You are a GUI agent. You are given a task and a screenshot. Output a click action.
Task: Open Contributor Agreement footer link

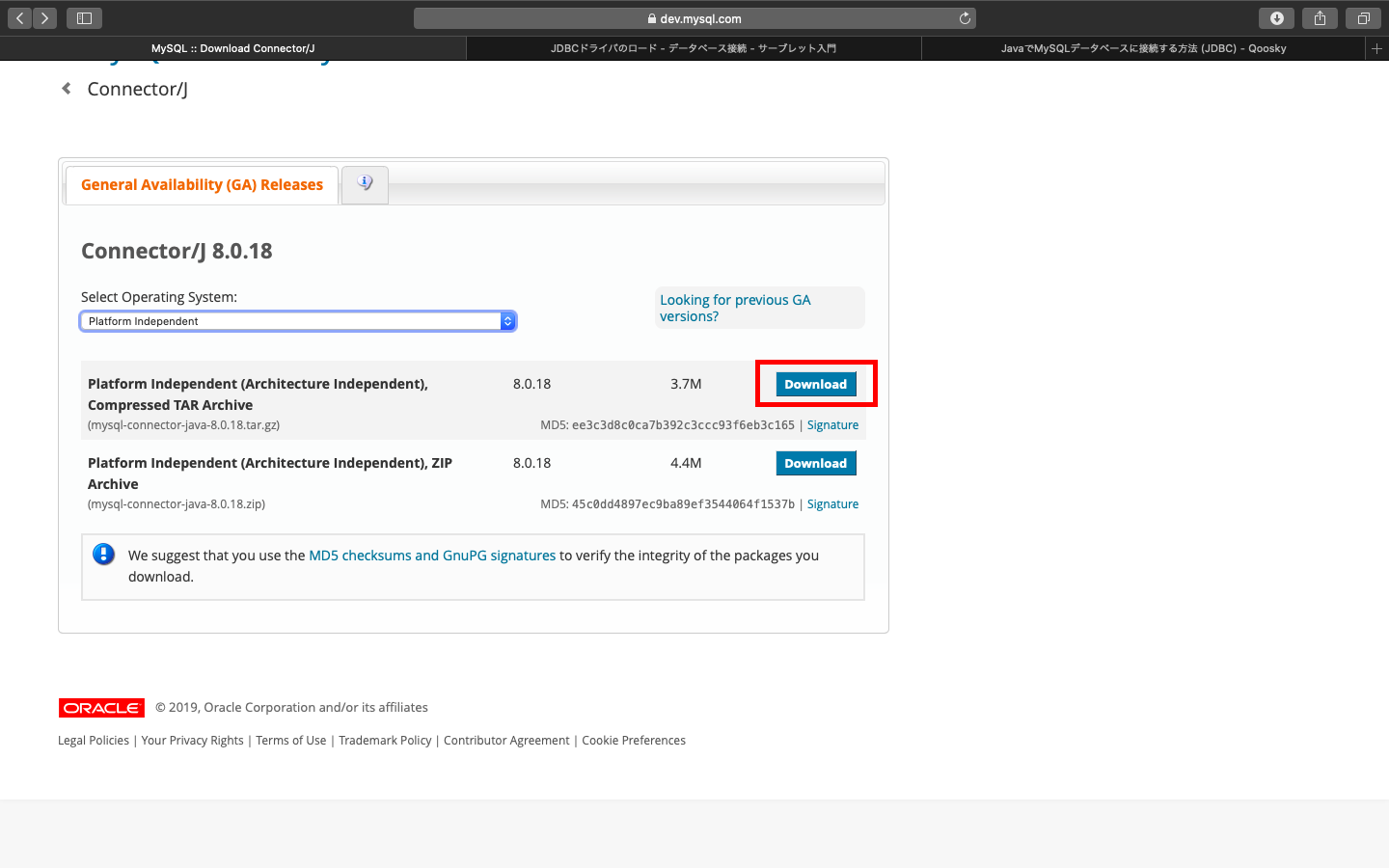506,741
